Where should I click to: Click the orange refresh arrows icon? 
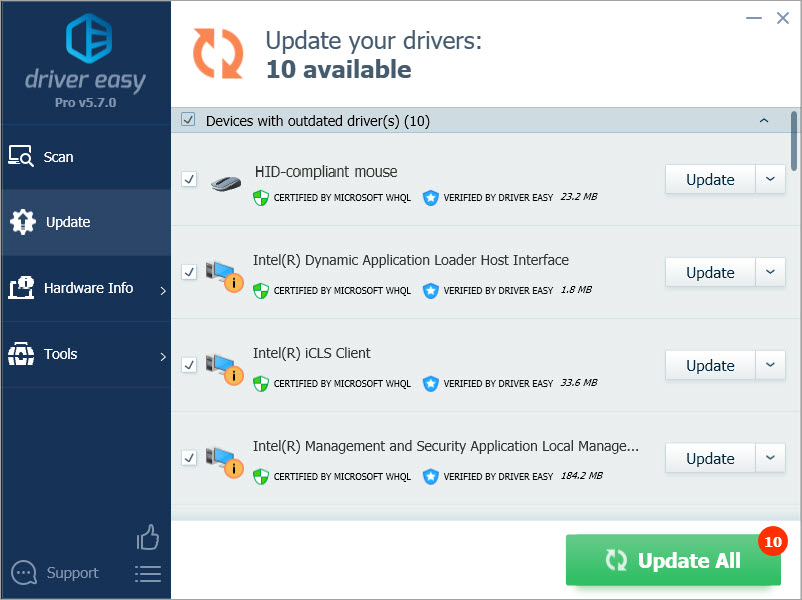point(218,53)
